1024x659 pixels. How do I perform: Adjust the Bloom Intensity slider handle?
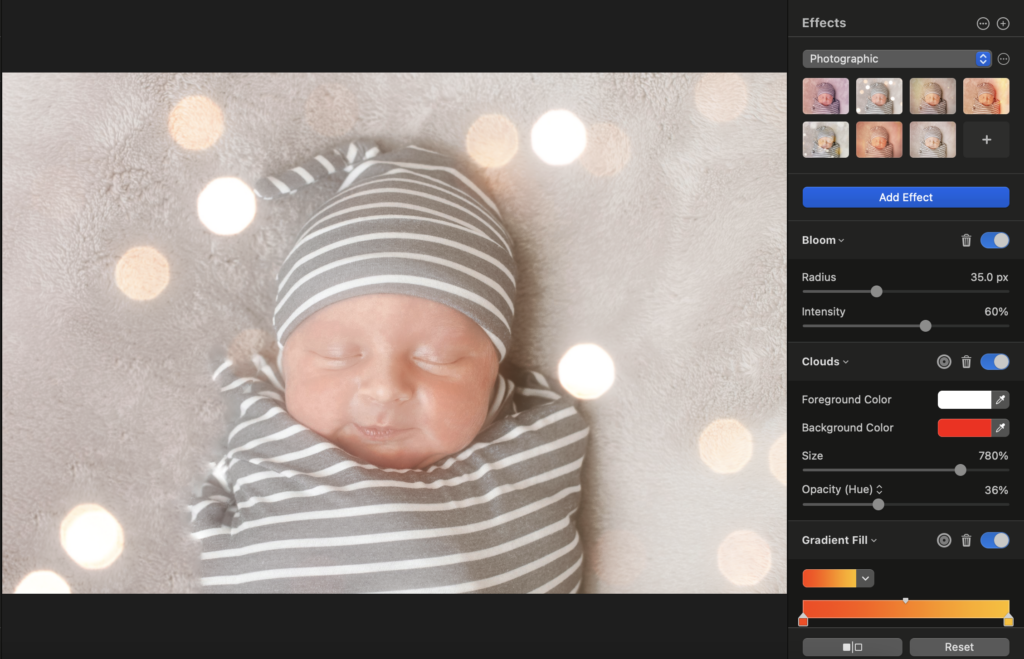pyautogui.click(x=925, y=326)
